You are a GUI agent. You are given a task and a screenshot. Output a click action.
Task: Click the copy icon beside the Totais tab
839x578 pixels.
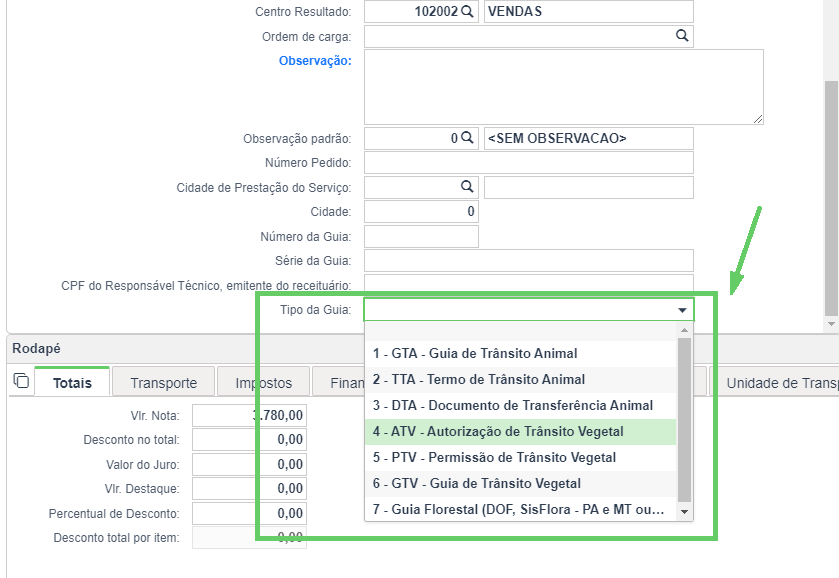coord(21,381)
